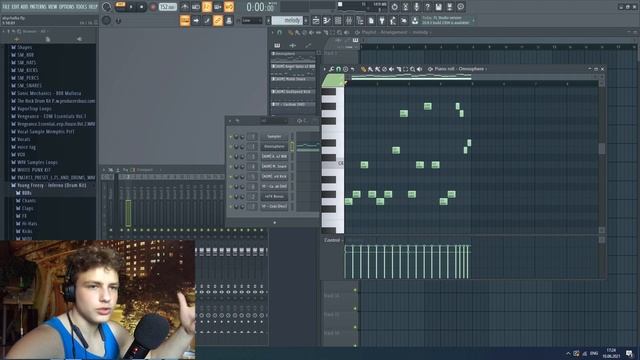Open the HELP menu
The width and height of the screenshot is (640, 360).
93,7
